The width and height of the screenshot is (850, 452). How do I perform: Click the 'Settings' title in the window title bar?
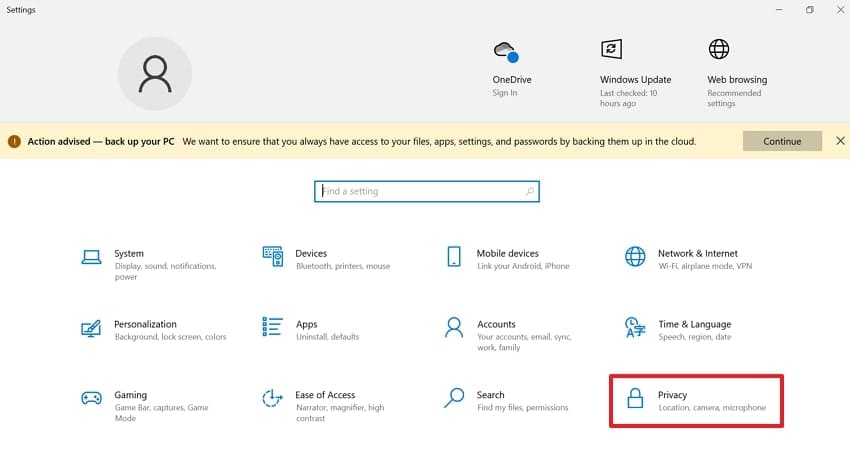point(21,10)
